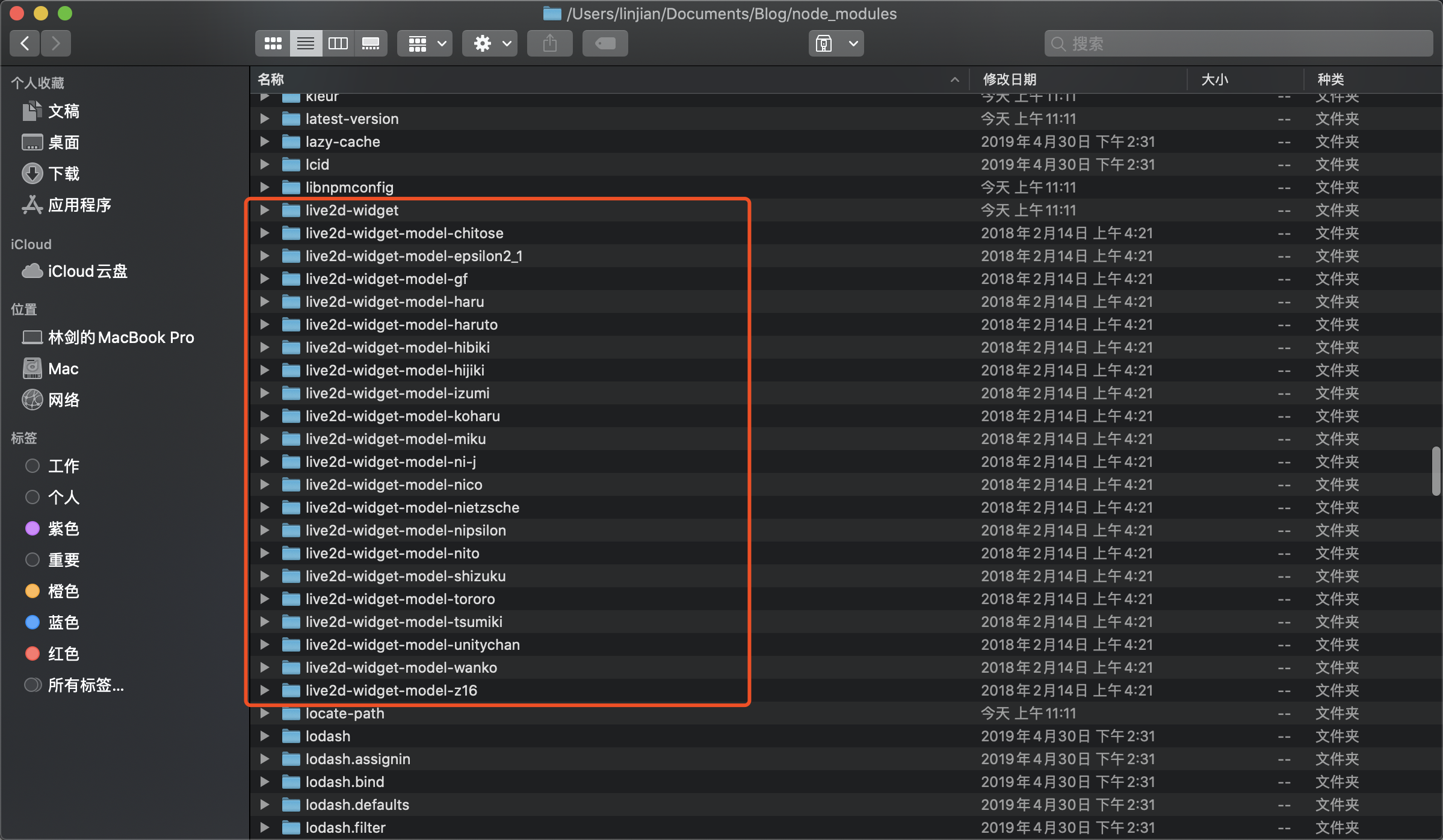Select the live2d-widget-model-epsilon2_1 folder icon
1443x840 pixels.
(x=291, y=256)
